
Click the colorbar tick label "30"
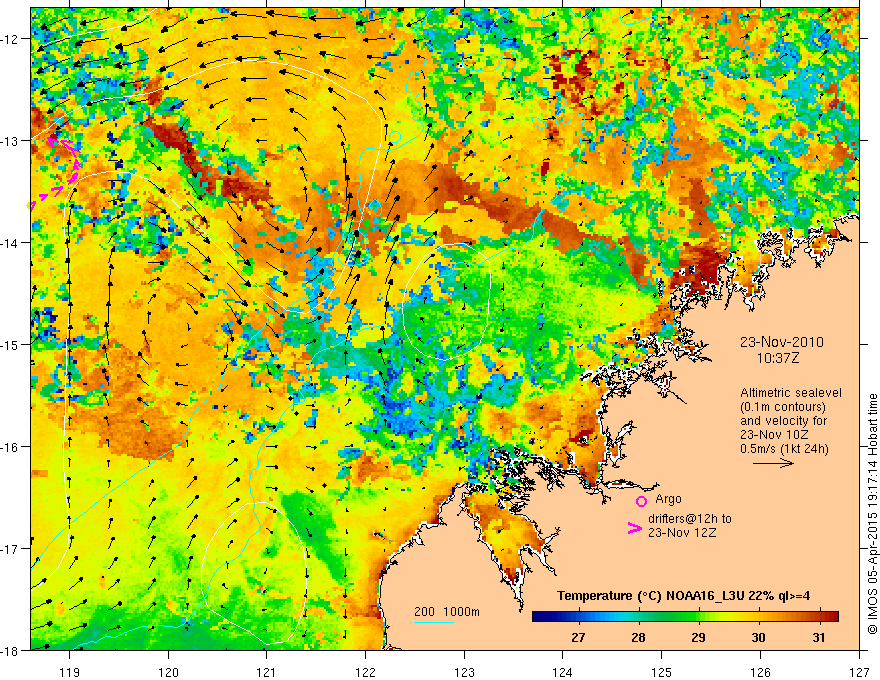coord(758,637)
